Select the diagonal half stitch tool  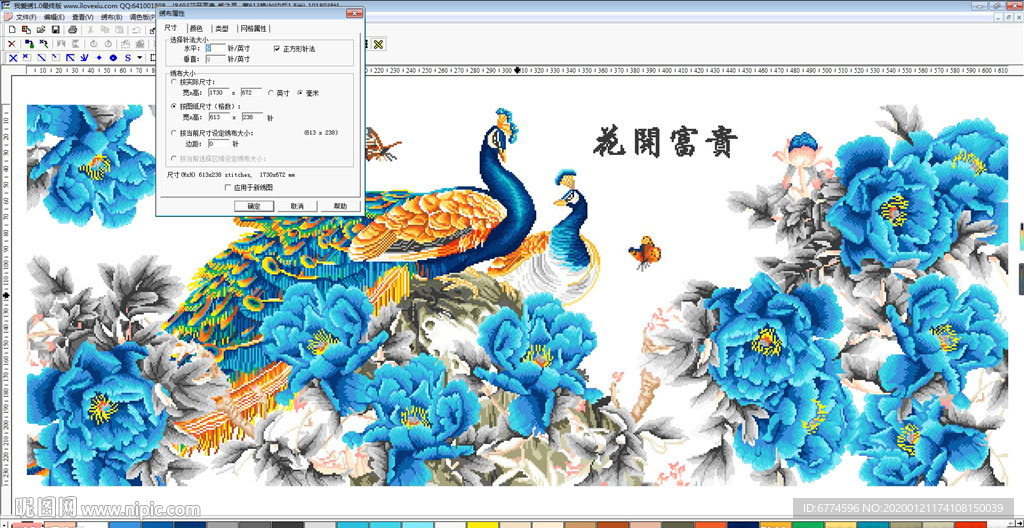41,58
